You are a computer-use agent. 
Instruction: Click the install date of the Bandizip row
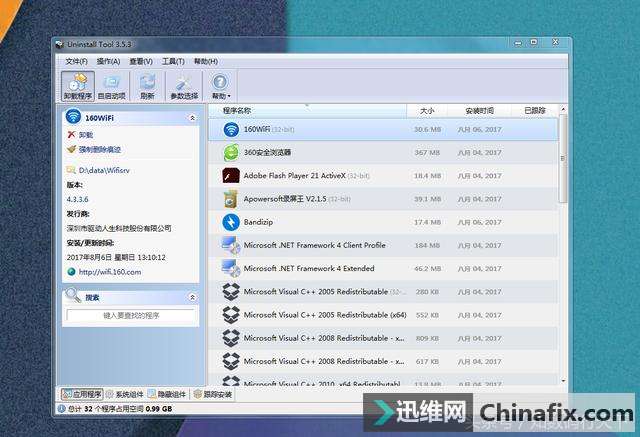pos(479,222)
